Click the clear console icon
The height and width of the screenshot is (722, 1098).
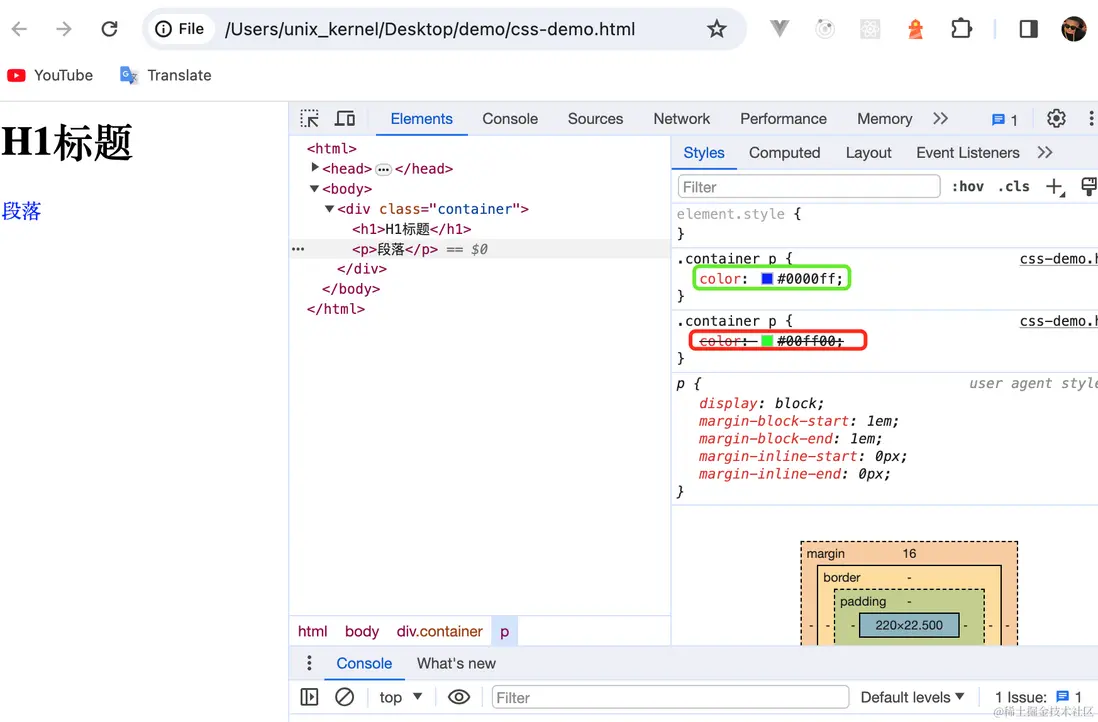[344, 697]
